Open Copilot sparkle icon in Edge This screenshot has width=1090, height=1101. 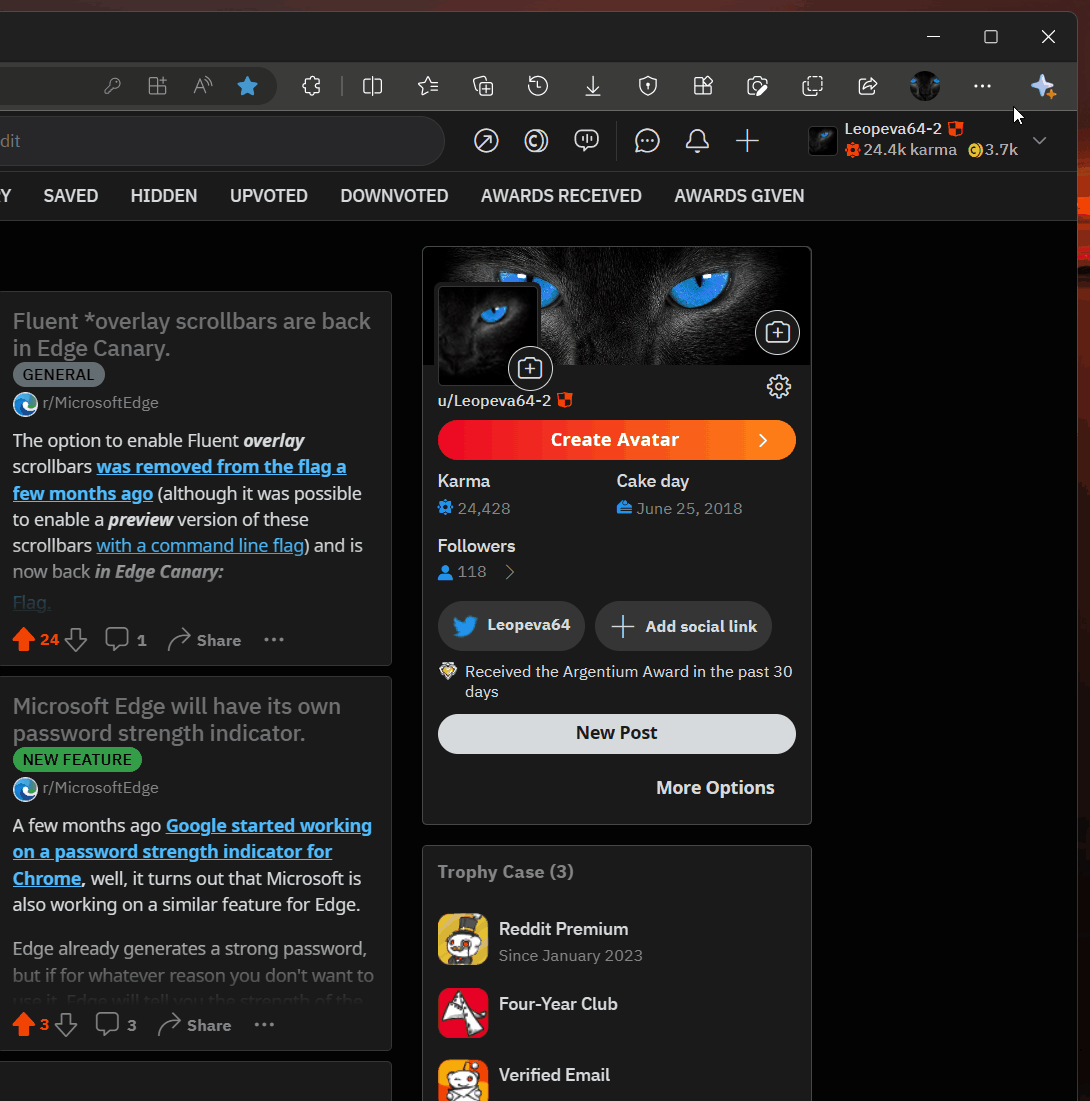point(1043,87)
